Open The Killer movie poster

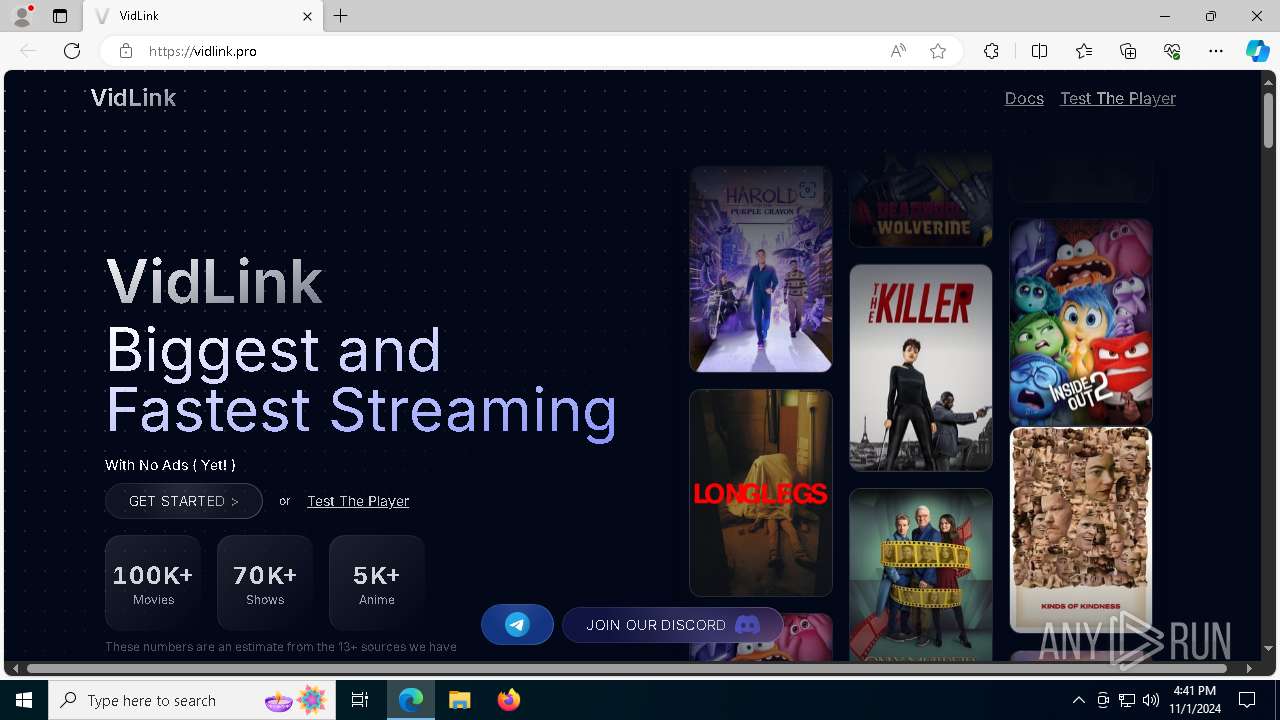coord(921,367)
